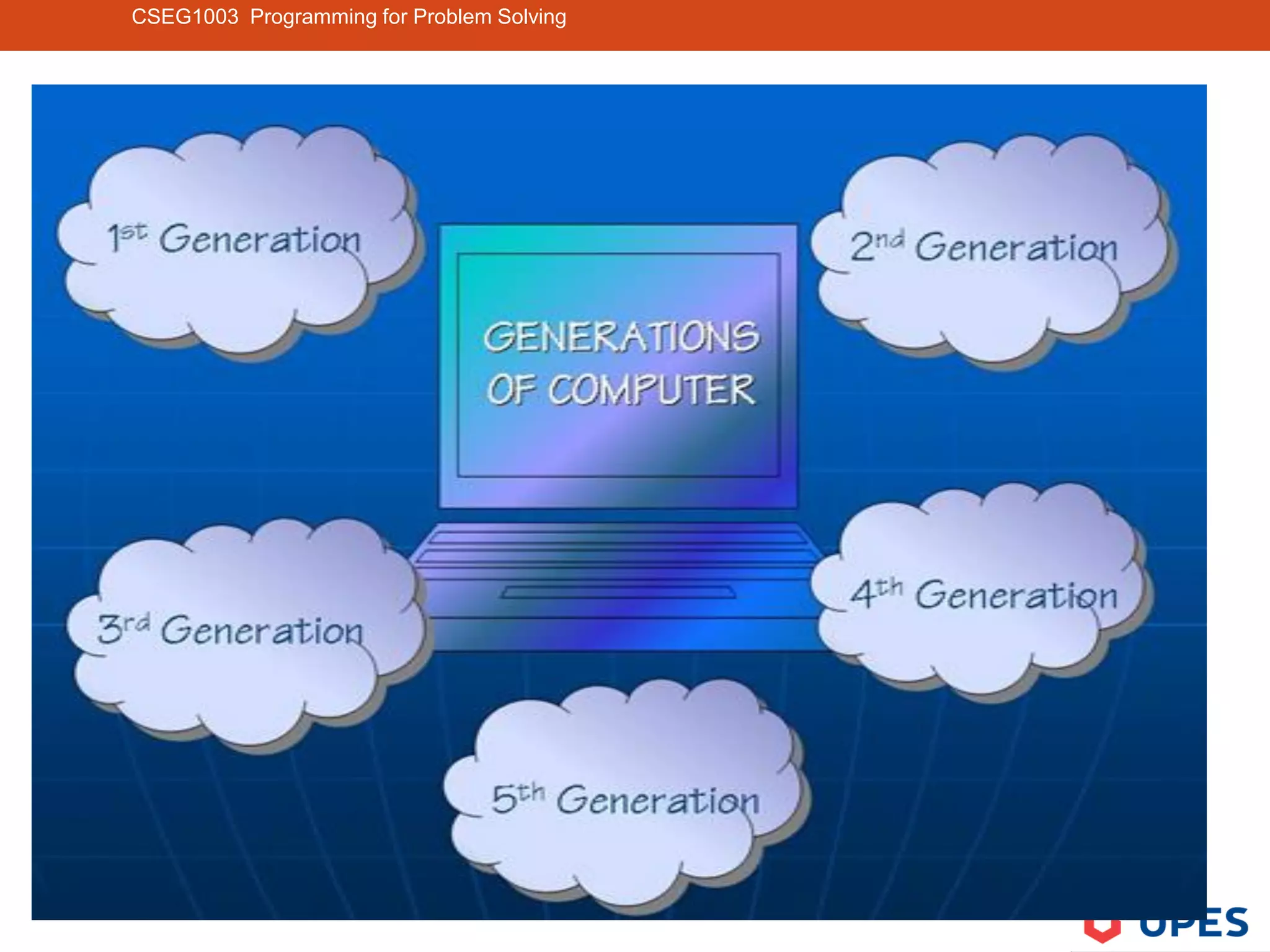Click the CSEG1003 course code
1270x952 pixels.
coord(185,17)
